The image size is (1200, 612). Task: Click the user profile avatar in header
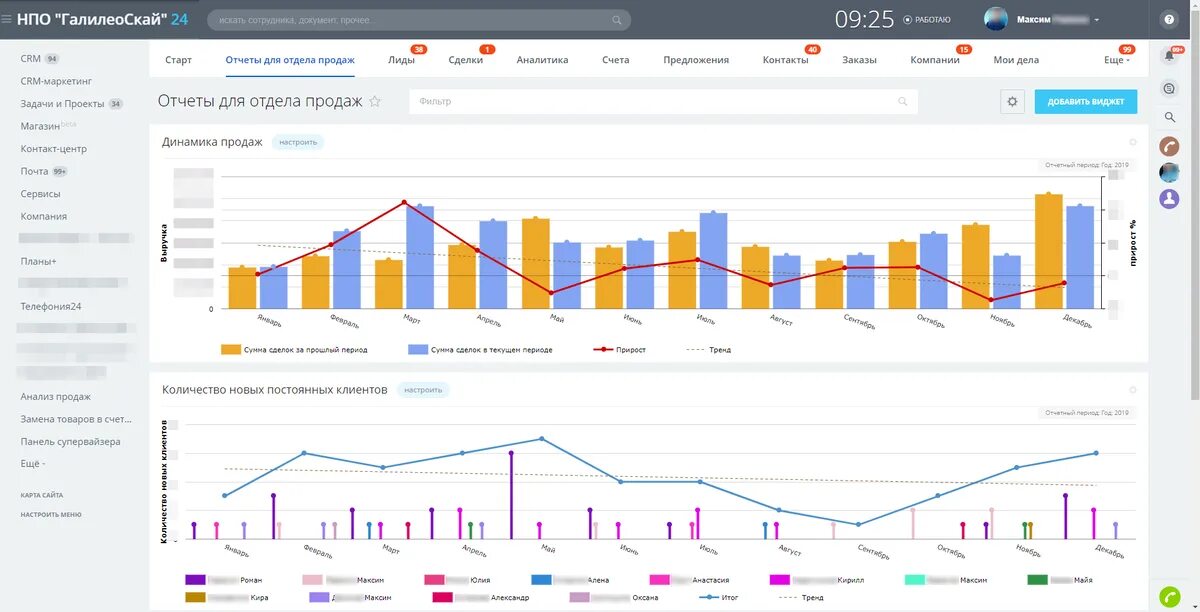coord(995,19)
